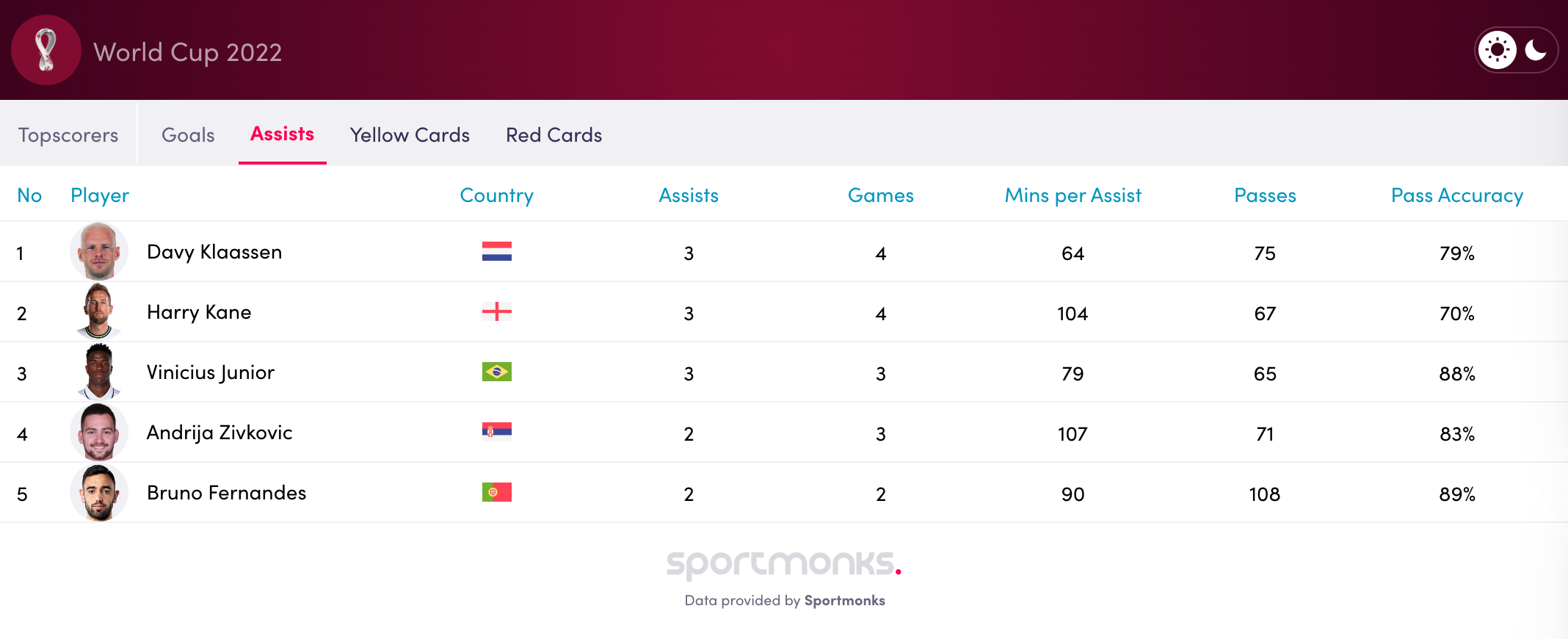This screenshot has height=639, width=1568.
Task: Click the Serbia flag icon
Action: [496, 432]
